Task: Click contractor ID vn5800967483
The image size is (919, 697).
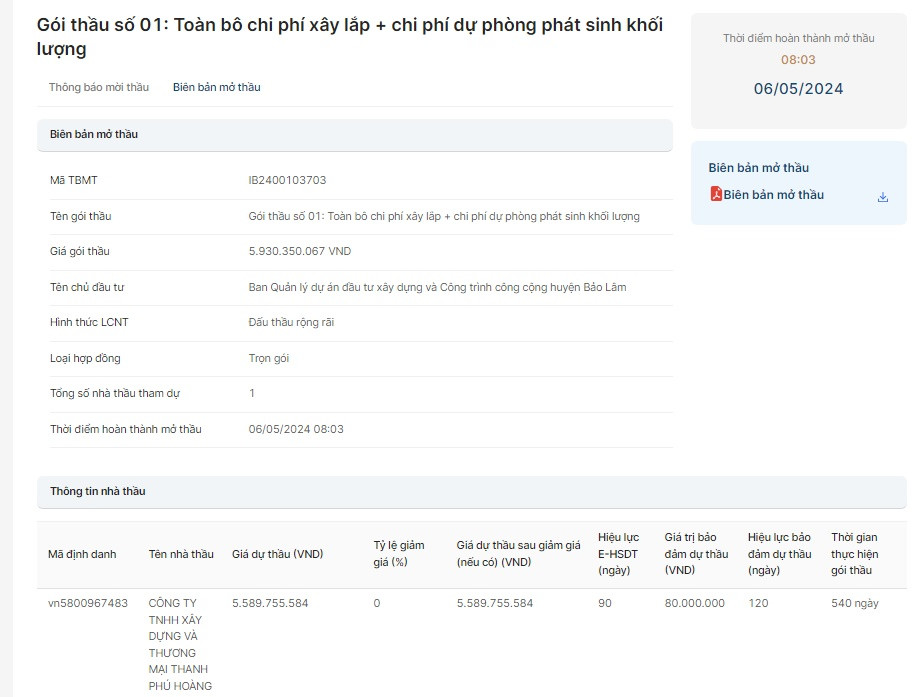Action: point(88,603)
